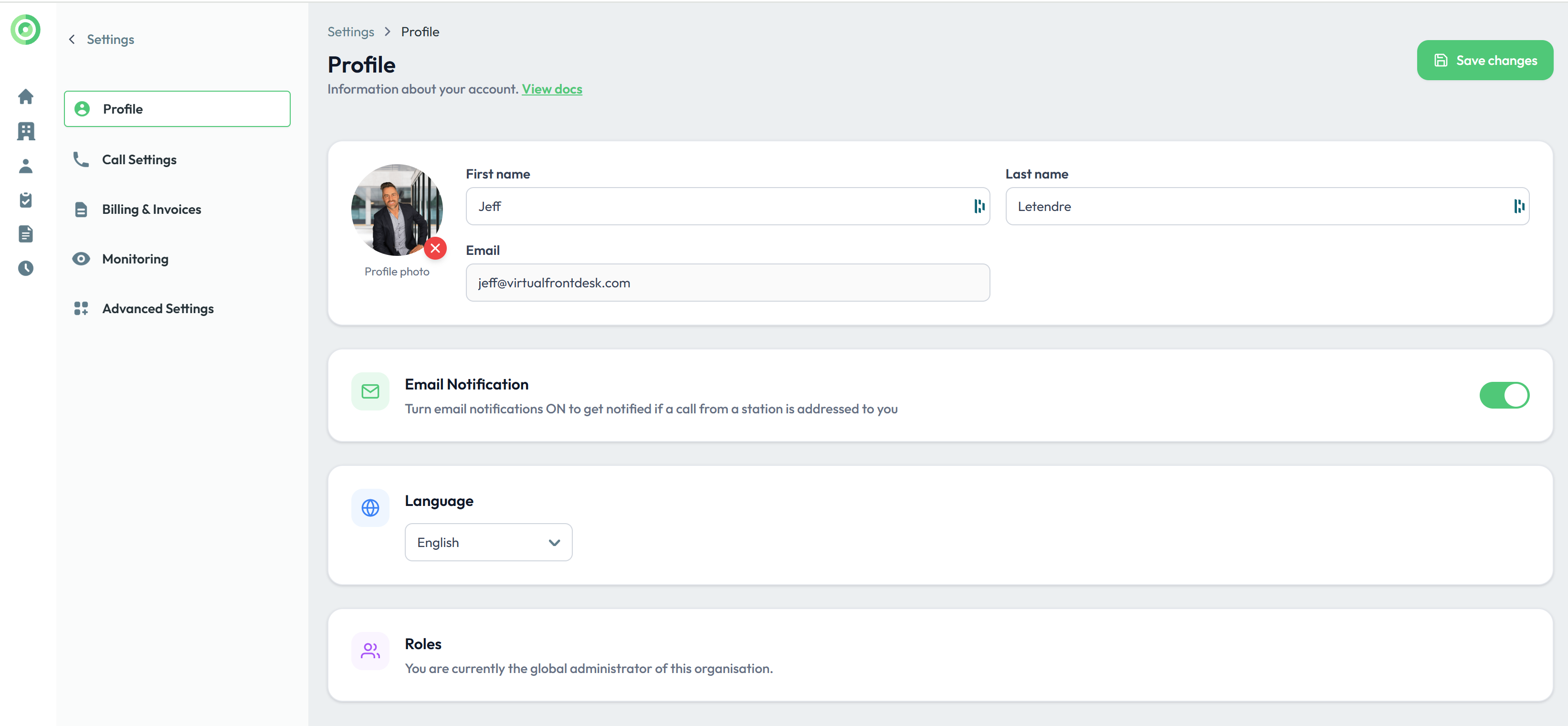Click the Email input field
Screen dimensions: 1568x726
[x=727, y=283]
